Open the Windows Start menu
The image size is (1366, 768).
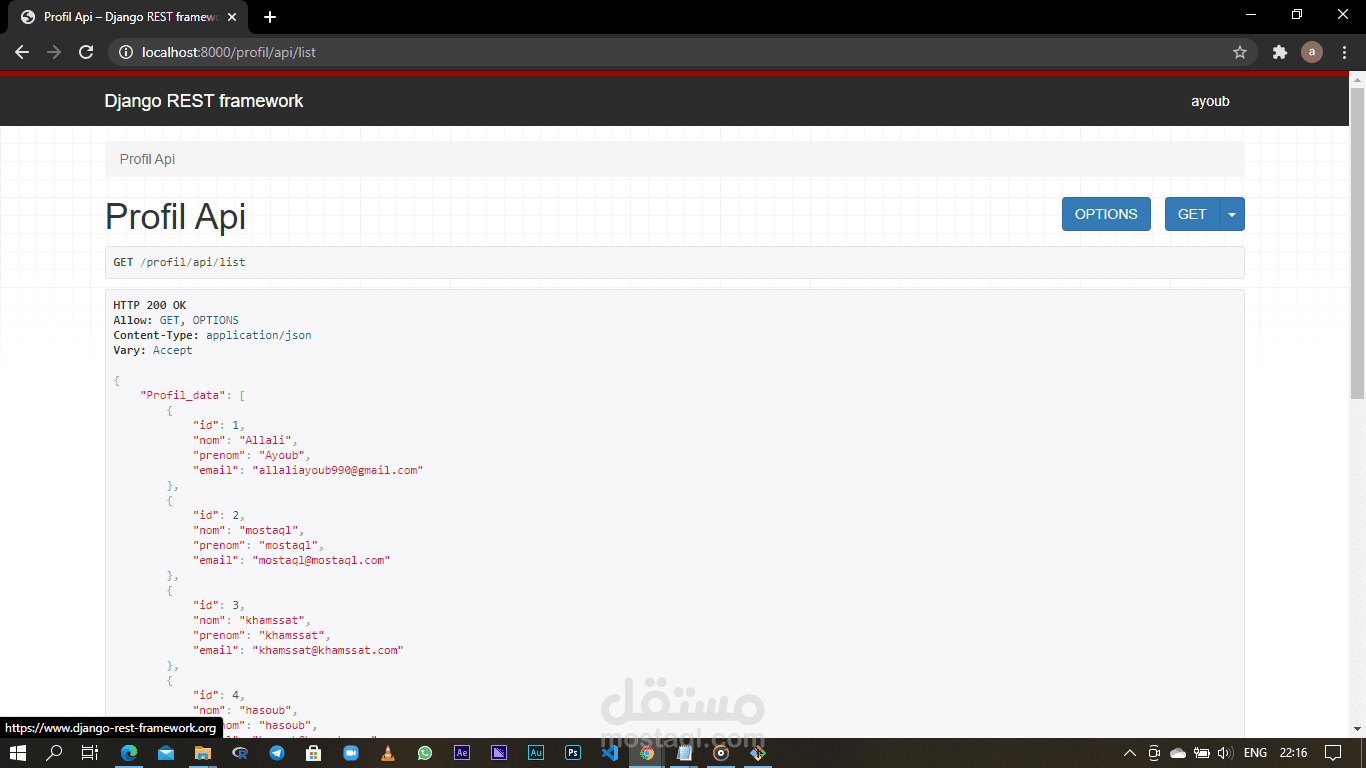pyautogui.click(x=18, y=753)
